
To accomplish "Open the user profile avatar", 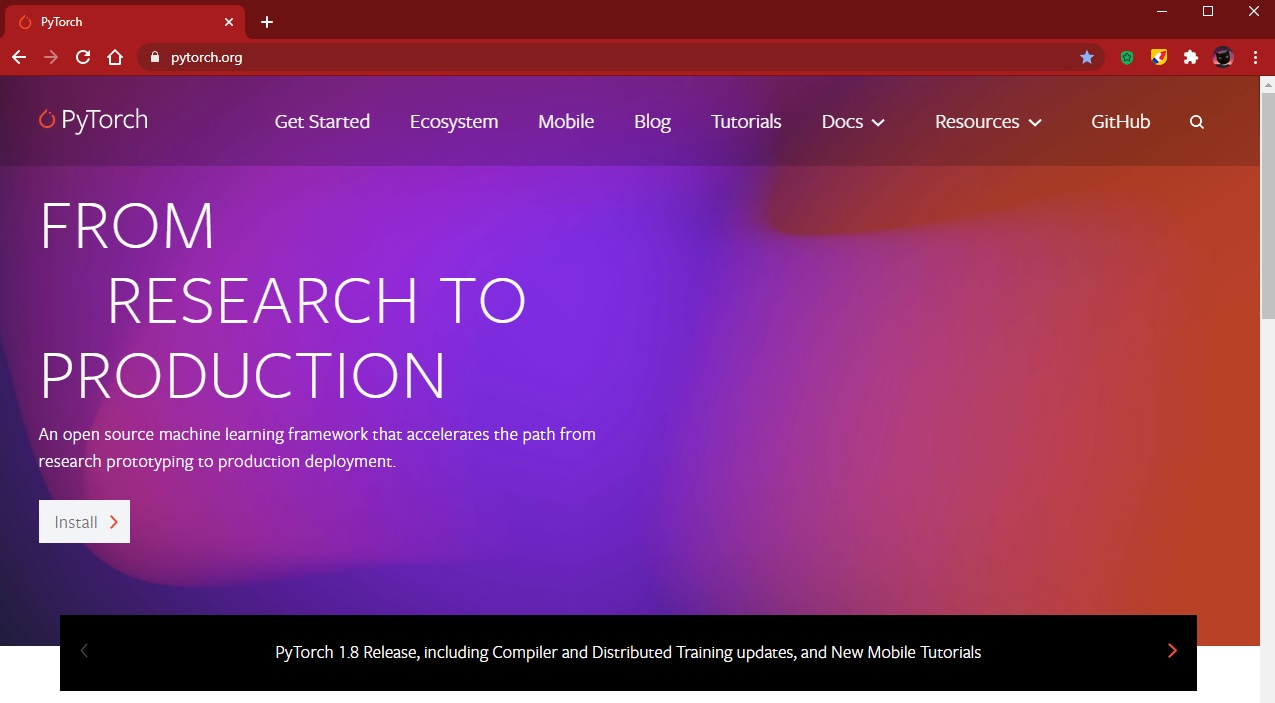I will [1222, 58].
